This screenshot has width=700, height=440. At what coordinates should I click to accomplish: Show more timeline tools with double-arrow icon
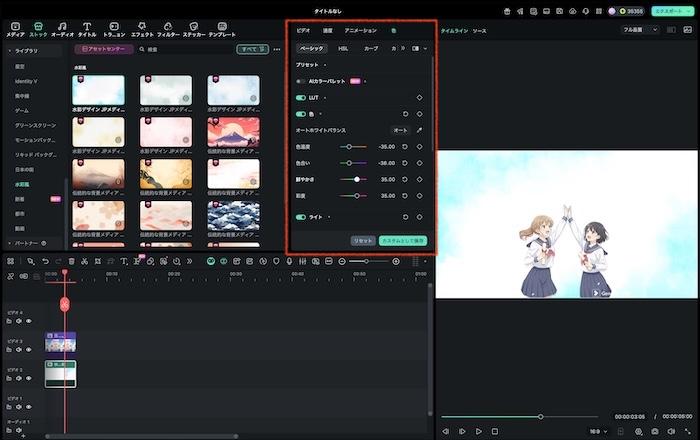[x=190, y=262]
